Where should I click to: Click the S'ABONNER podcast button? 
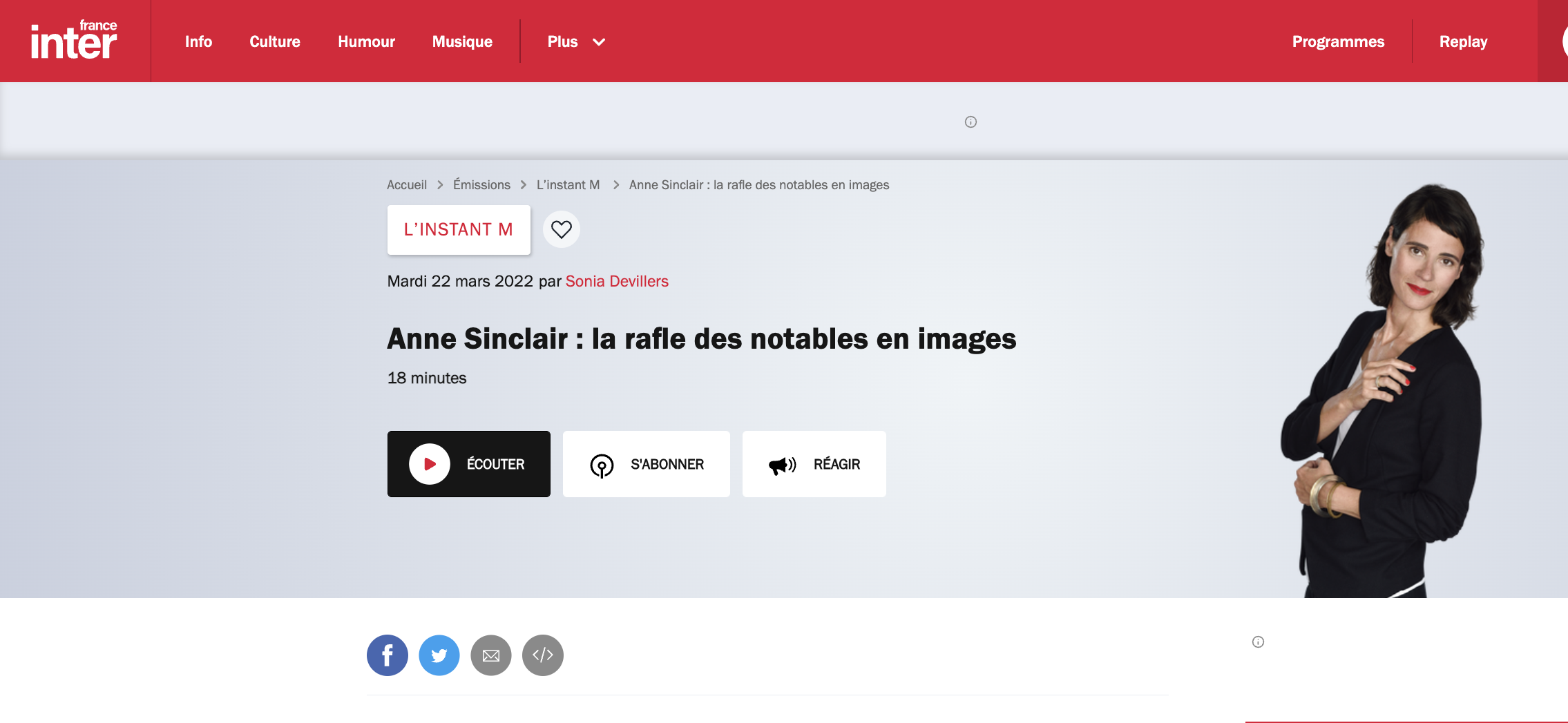point(647,464)
